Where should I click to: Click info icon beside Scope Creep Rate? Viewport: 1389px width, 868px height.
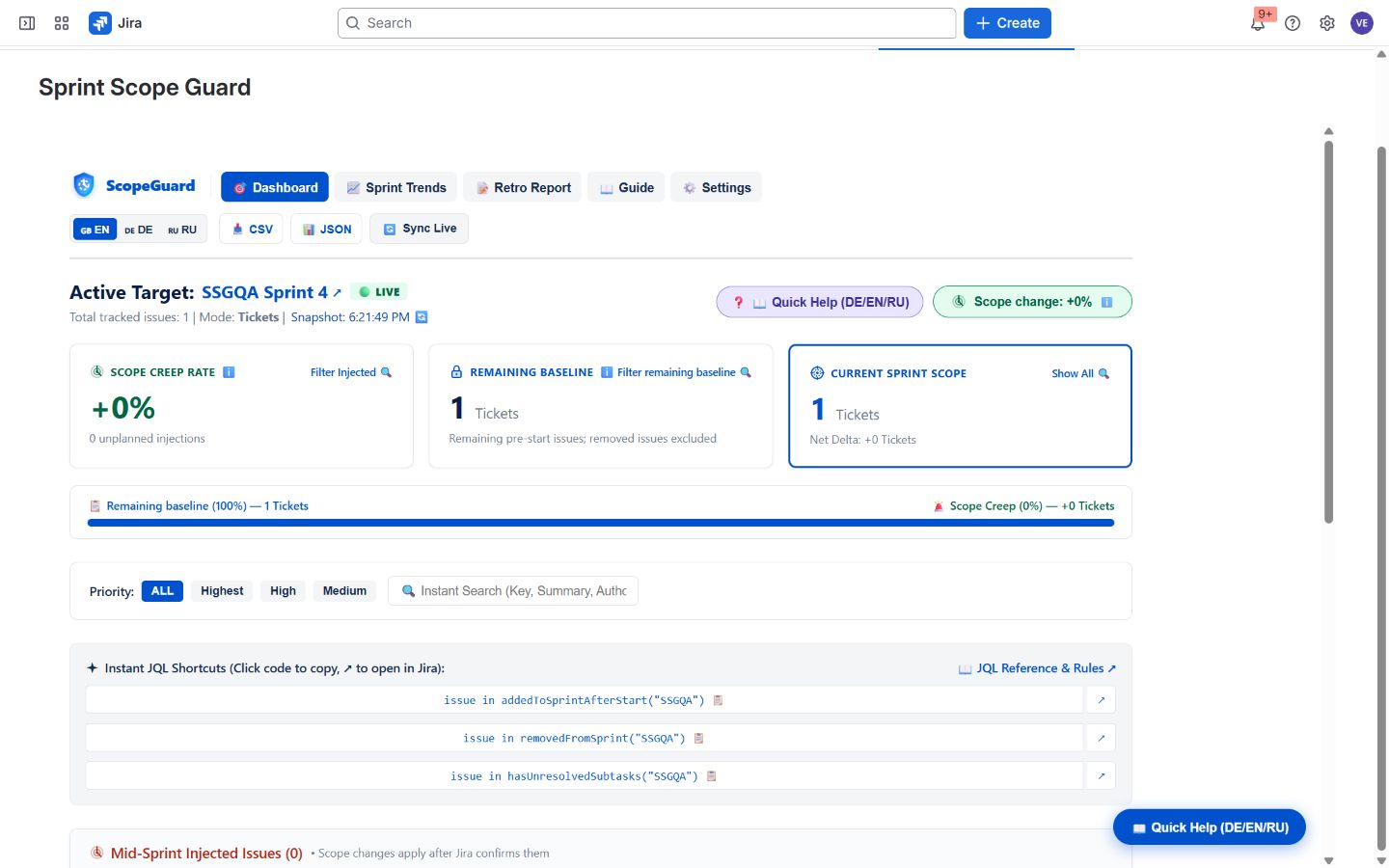point(229,372)
